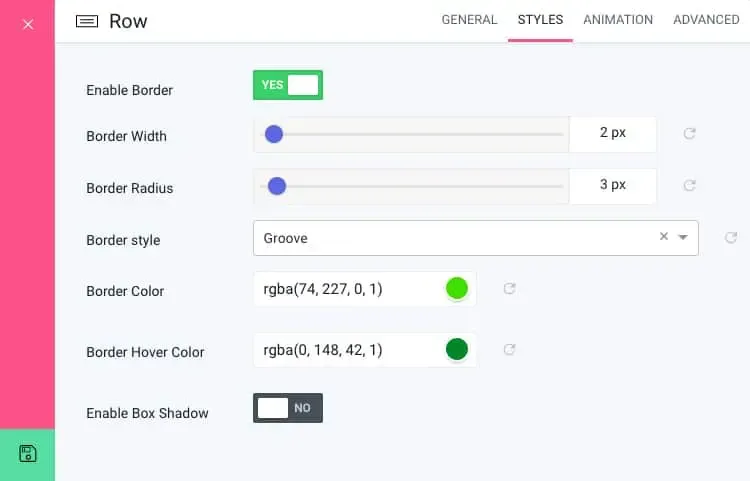Open the light green Border Color swatch
This screenshot has width=750, height=481.
tap(457, 288)
